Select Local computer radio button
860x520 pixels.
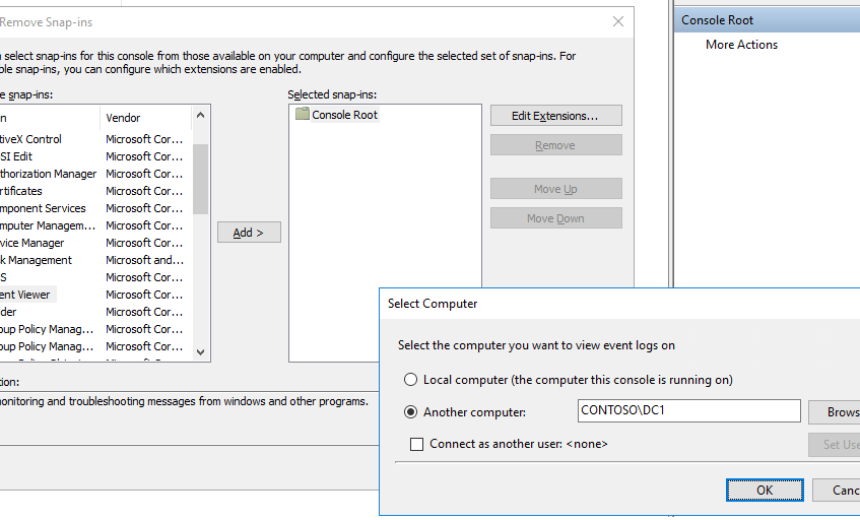pos(410,380)
